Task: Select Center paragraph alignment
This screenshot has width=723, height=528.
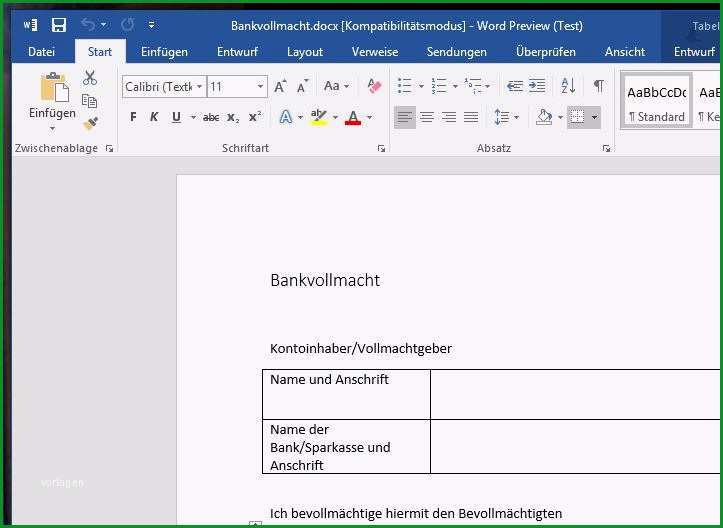Action: coord(427,117)
